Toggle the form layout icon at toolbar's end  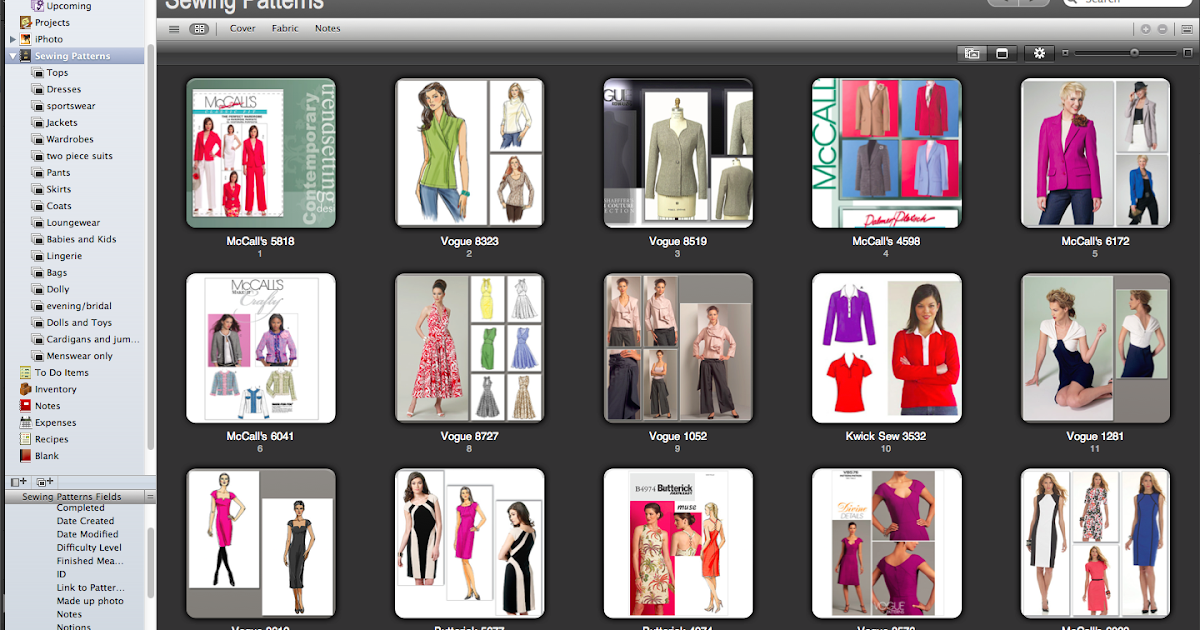pyautogui.click(x=1185, y=29)
